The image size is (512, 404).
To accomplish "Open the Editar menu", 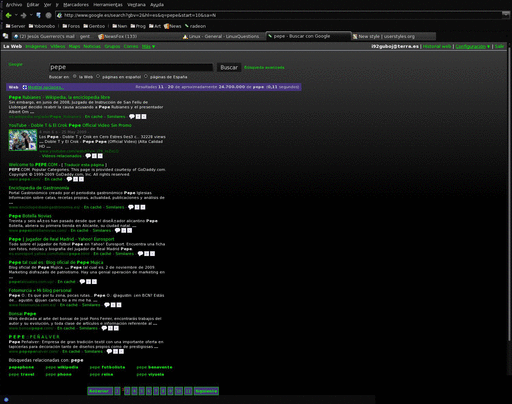I will [x=33, y=5].
